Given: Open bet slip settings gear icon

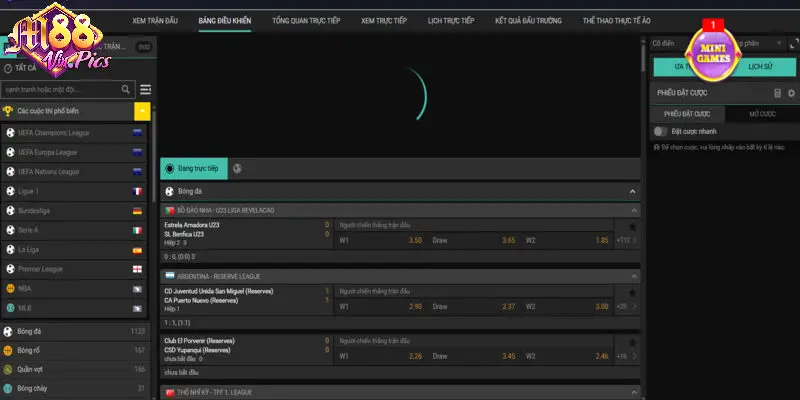Looking at the screenshot, I should point(790,93).
